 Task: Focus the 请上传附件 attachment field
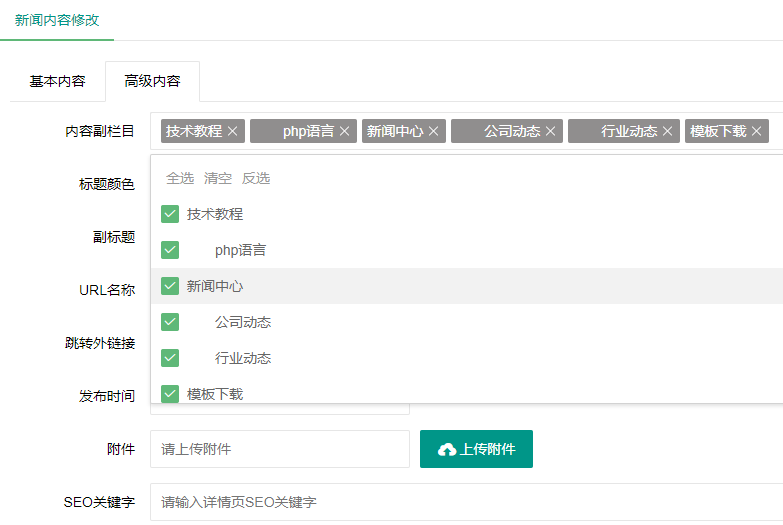click(x=280, y=449)
